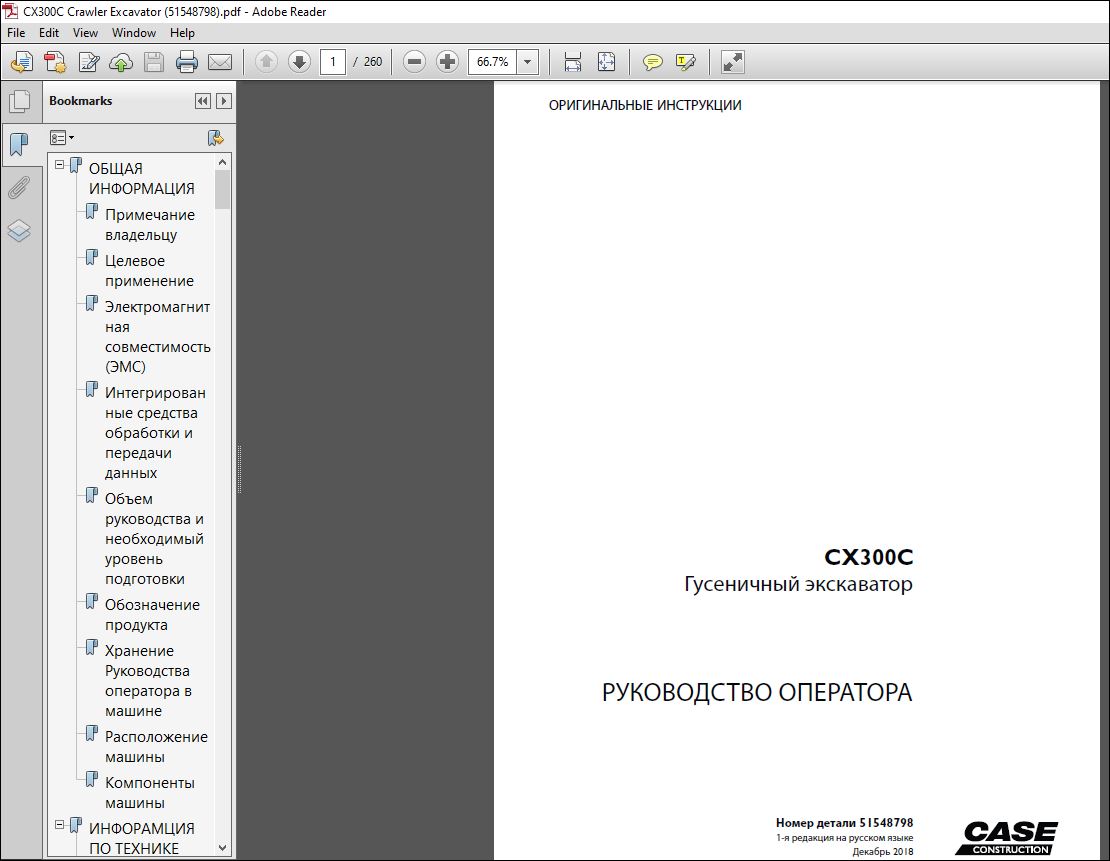Viewport: 1110px width, 861px height.
Task: Click the ОРИГИНАЛЬНЫЕ ИНСТРУКЦИИ text
Action: click(645, 105)
